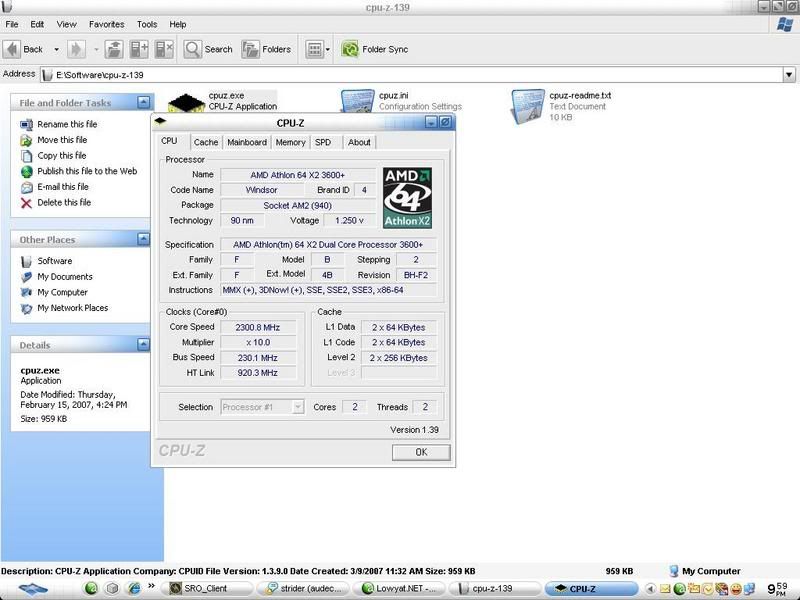Expand the address bar dropdown
800x600 pixels.
[790, 74]
